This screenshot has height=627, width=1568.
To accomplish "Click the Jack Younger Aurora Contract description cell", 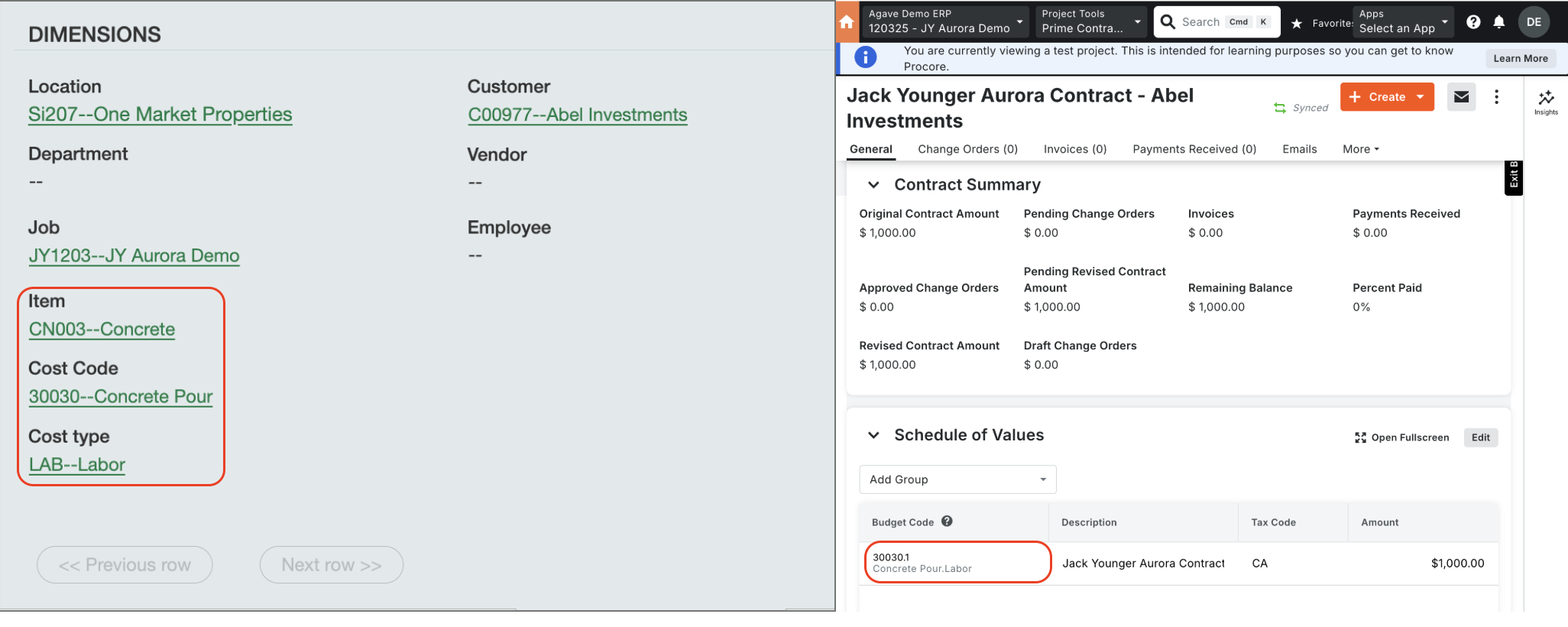I will pos(1143,564).
